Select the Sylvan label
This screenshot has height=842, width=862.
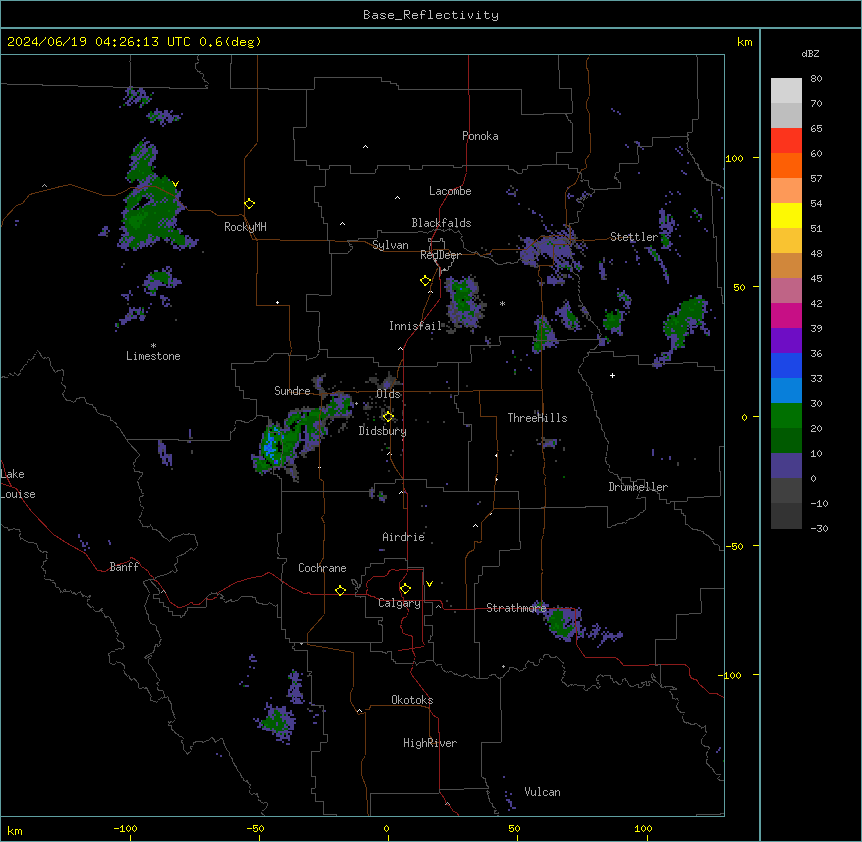click(390, 245)
